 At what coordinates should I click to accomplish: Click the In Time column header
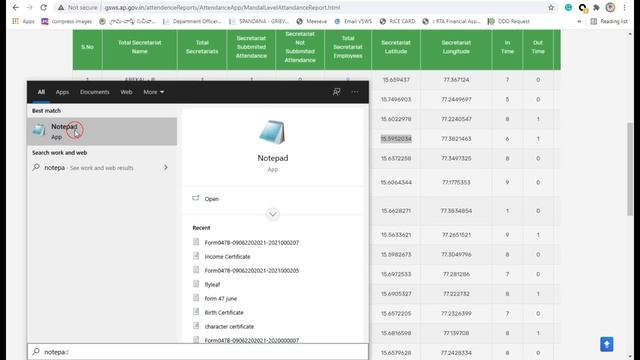(507, 47)
